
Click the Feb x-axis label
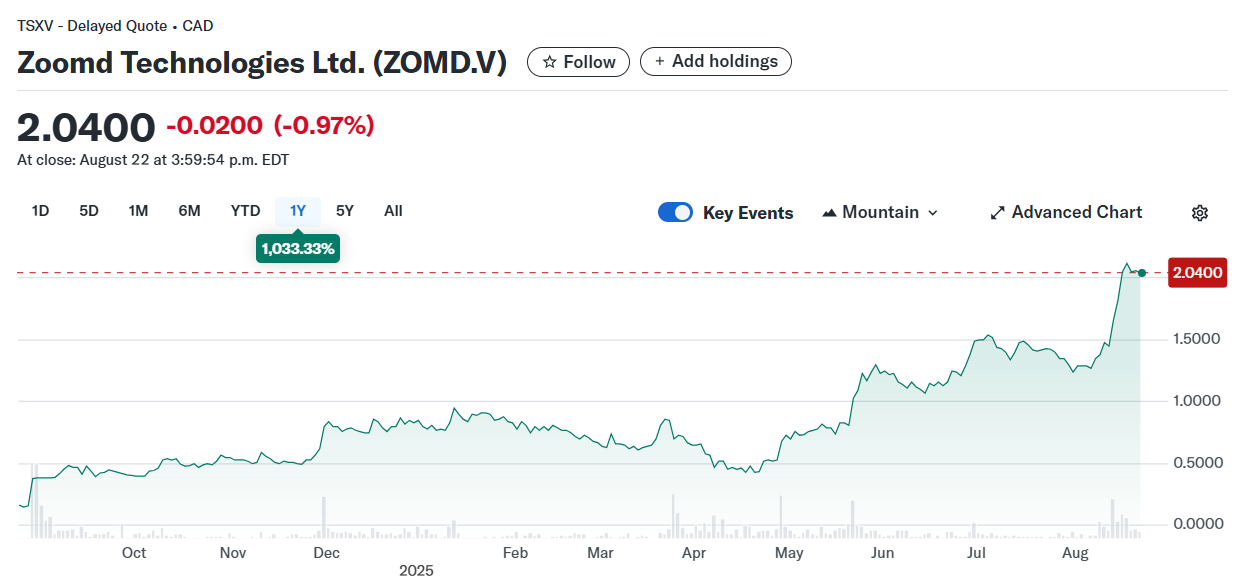pos(514,553)
